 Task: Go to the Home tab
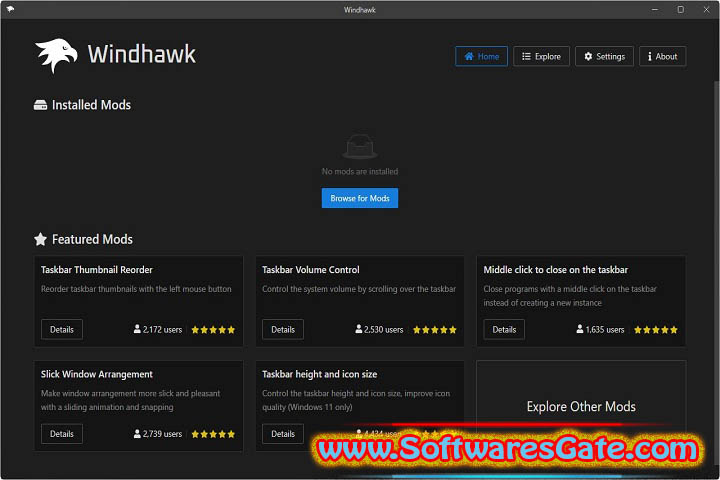(x=481, y=56)
